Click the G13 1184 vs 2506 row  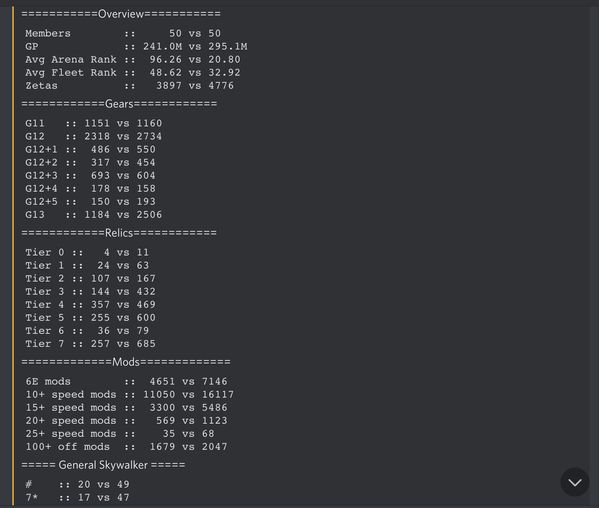[94, 215]
